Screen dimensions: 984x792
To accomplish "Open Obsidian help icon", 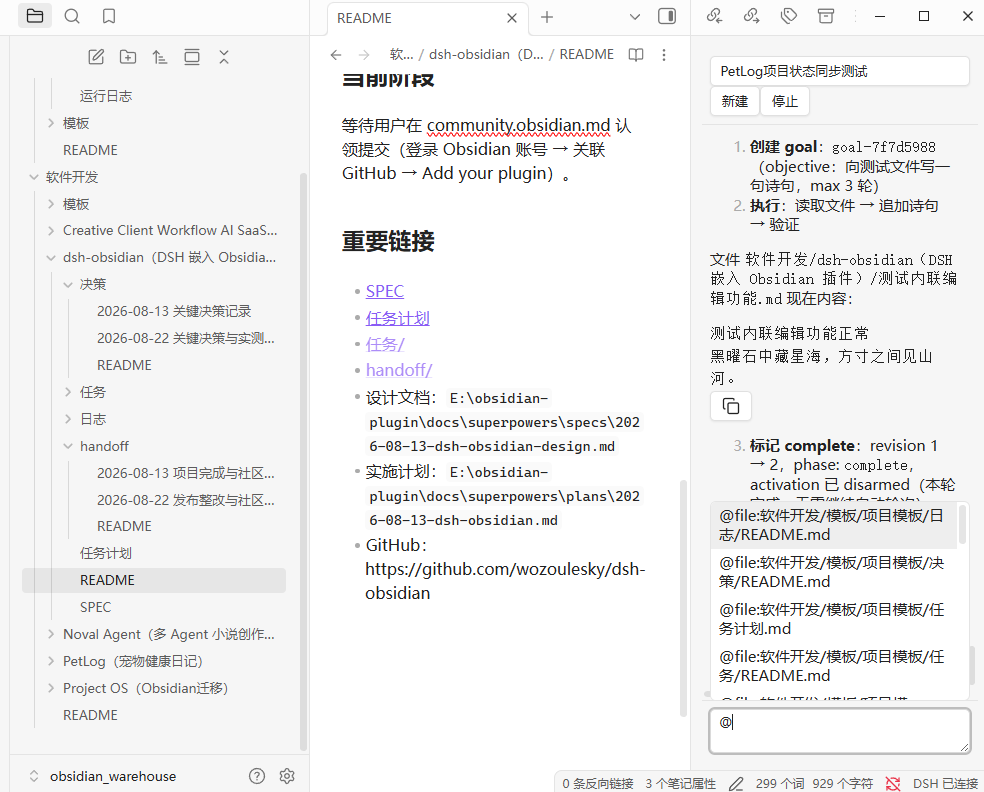I will coord(257,776).
